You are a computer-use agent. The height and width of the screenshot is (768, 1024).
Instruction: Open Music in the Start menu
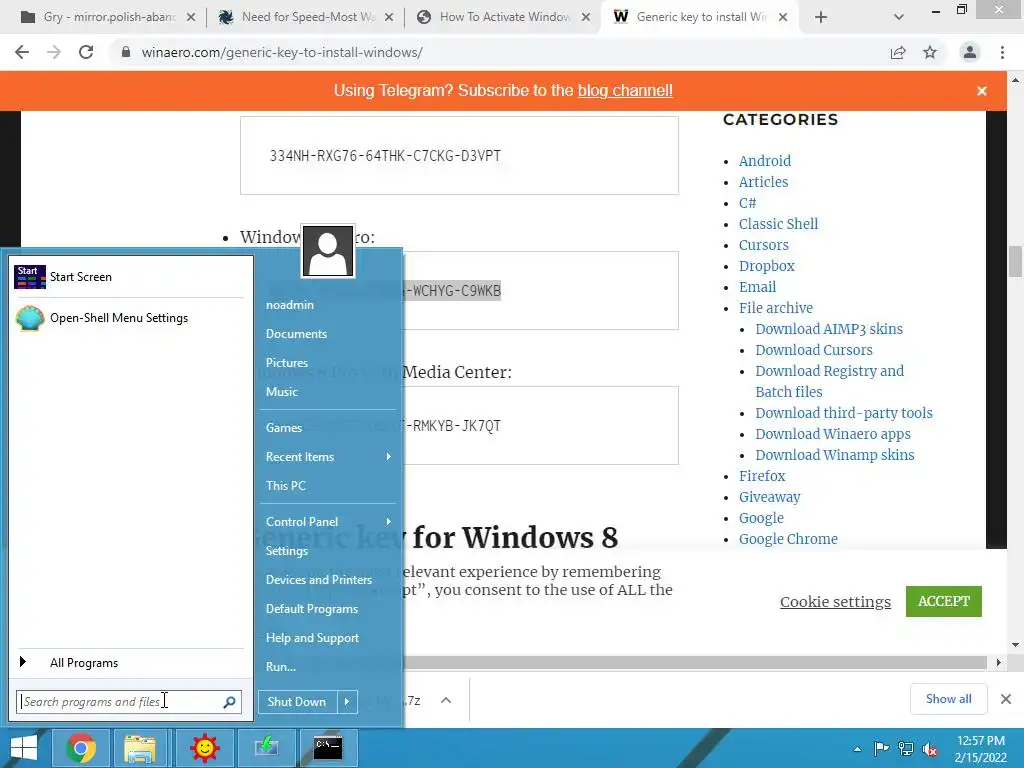pos(281,392)
